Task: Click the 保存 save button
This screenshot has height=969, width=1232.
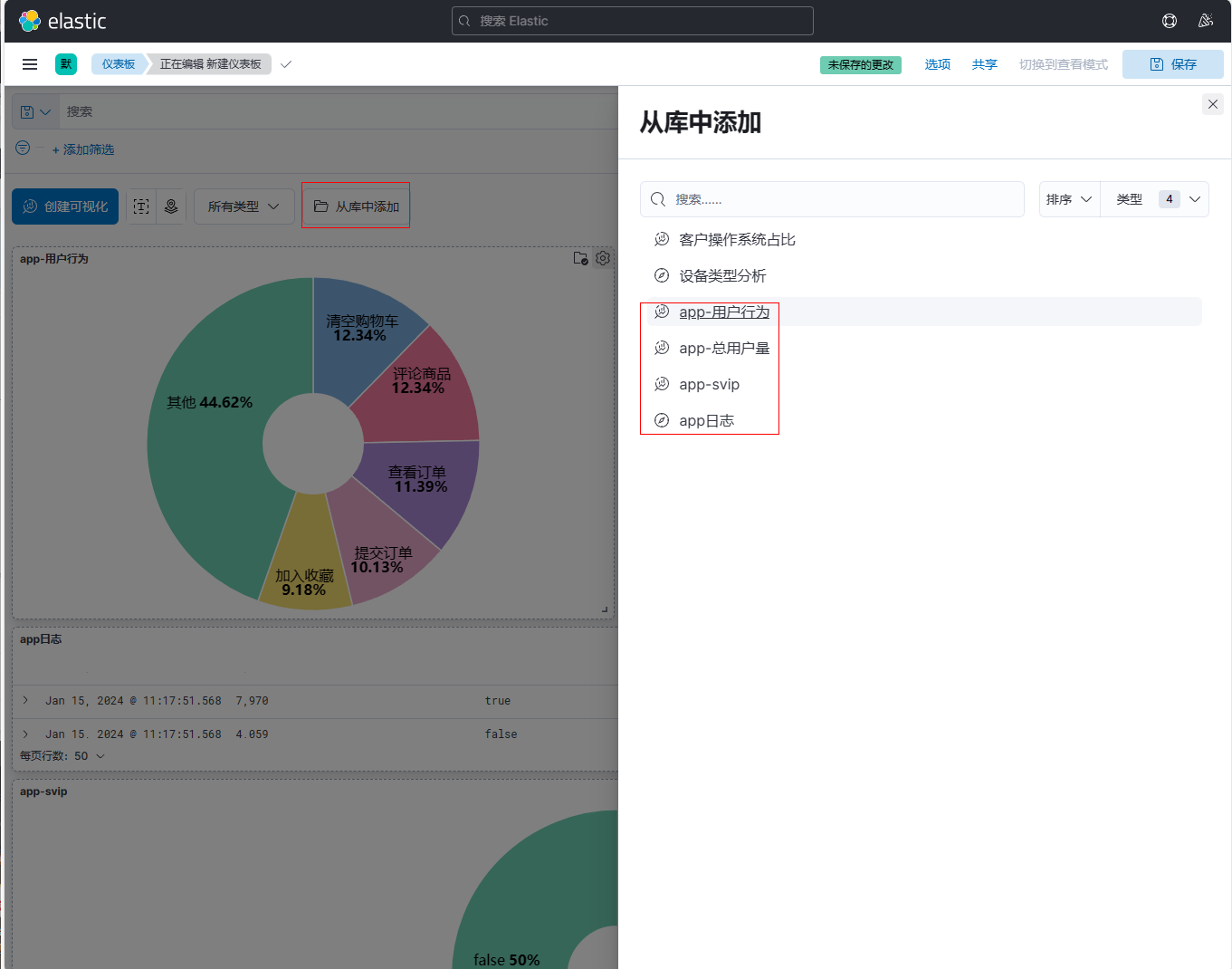Action: pyautogui.click(x=1172, y=64)
